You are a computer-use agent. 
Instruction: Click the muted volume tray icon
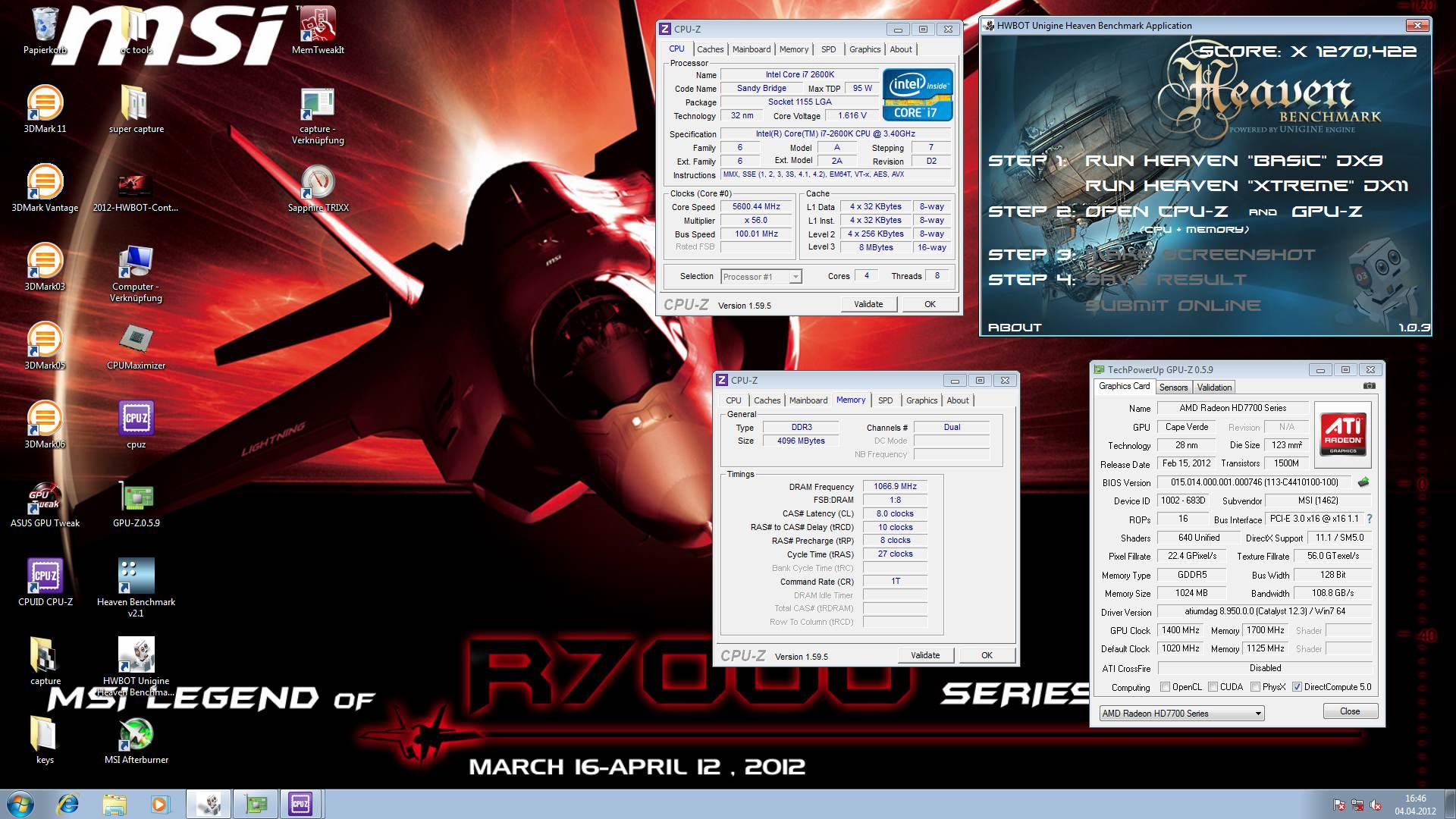coord(1376,805)
